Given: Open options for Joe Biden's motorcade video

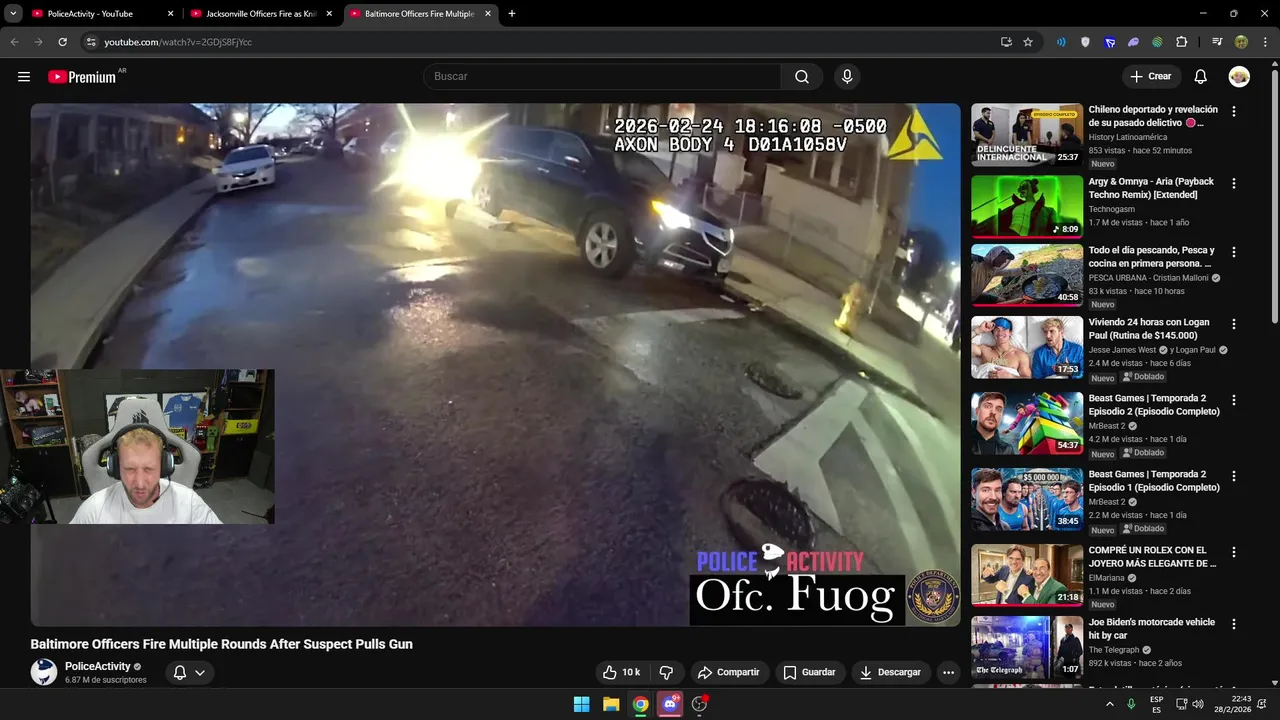Looking at the screenshot, I should (x=1234, y=624).
